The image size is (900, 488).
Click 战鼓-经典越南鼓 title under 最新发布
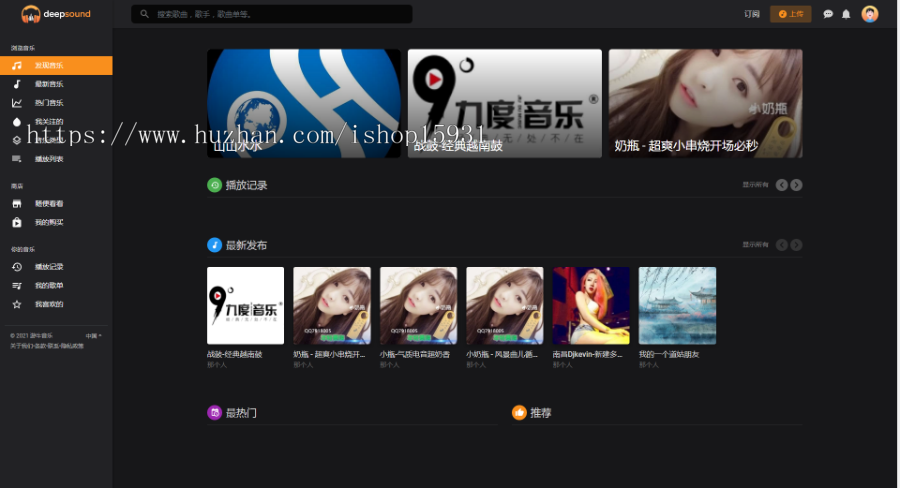(x=235, y=354)
